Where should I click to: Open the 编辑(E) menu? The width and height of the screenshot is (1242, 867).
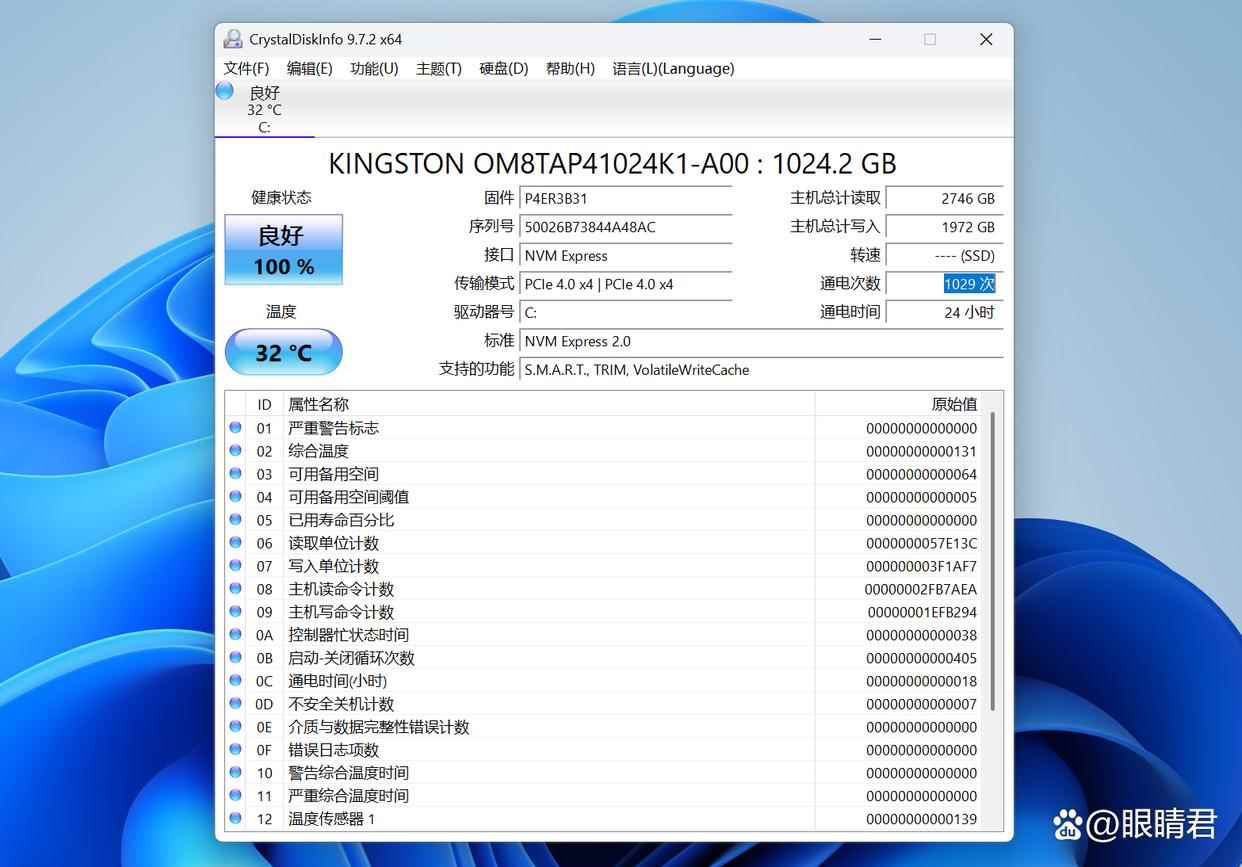309,68
